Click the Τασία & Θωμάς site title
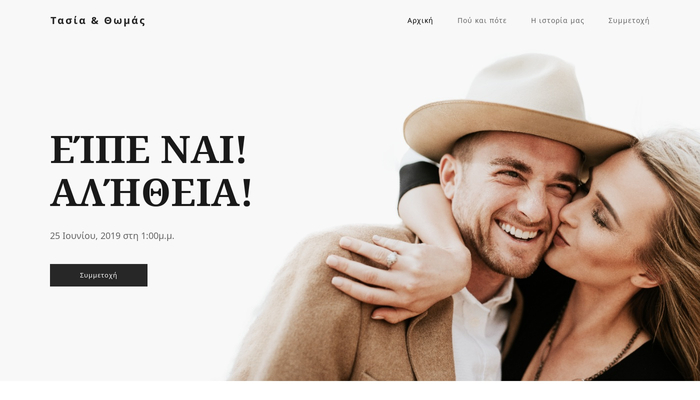The image size is (700, 400). (97, 21)
